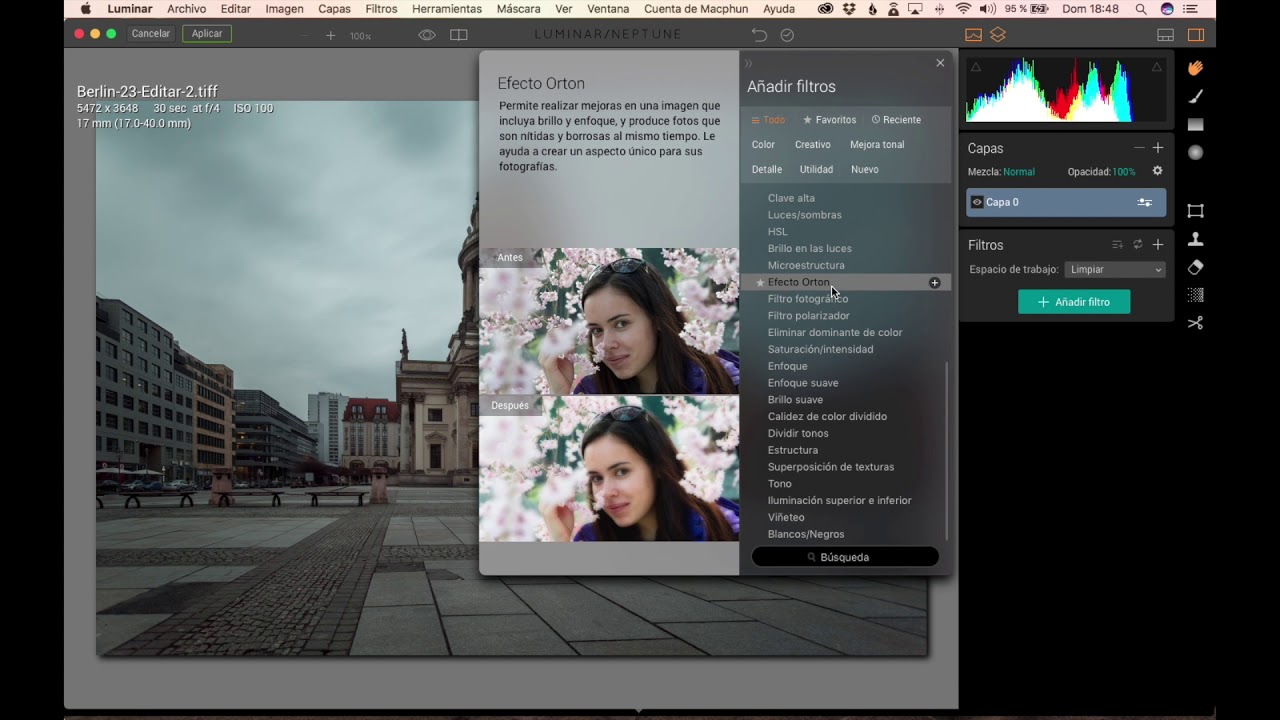1280x720 pixels.
Task: Filter by Creativo category
Action: (813, 145)
